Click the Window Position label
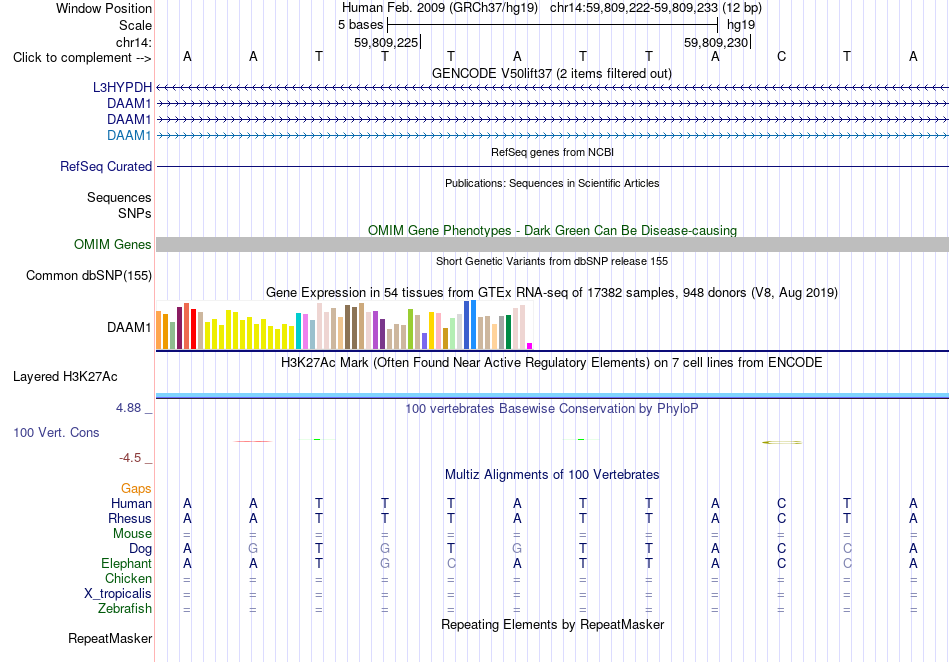 click(104, 8)
